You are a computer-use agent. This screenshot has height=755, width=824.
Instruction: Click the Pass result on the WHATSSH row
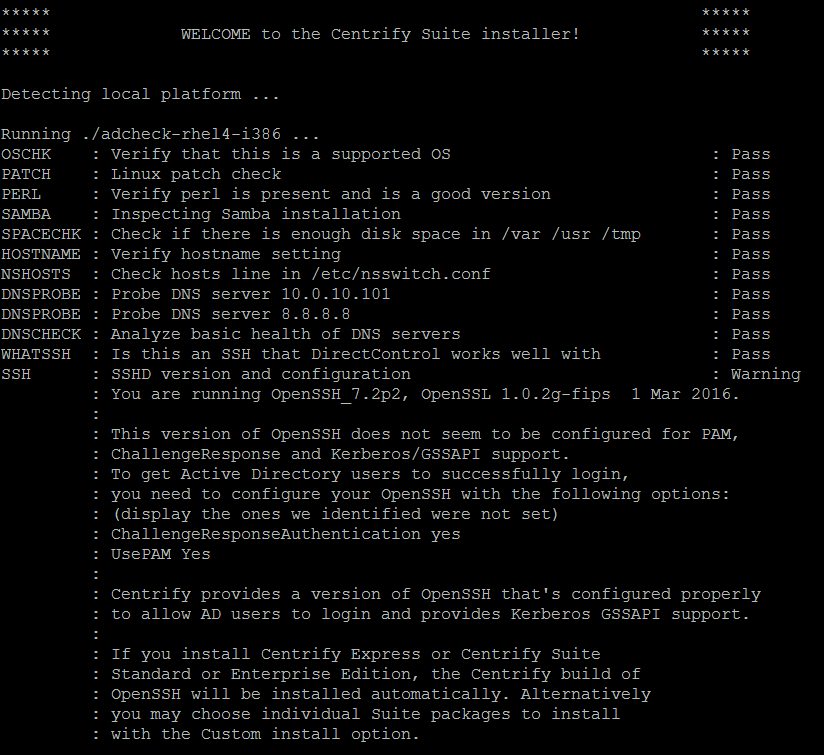[751, 354]
